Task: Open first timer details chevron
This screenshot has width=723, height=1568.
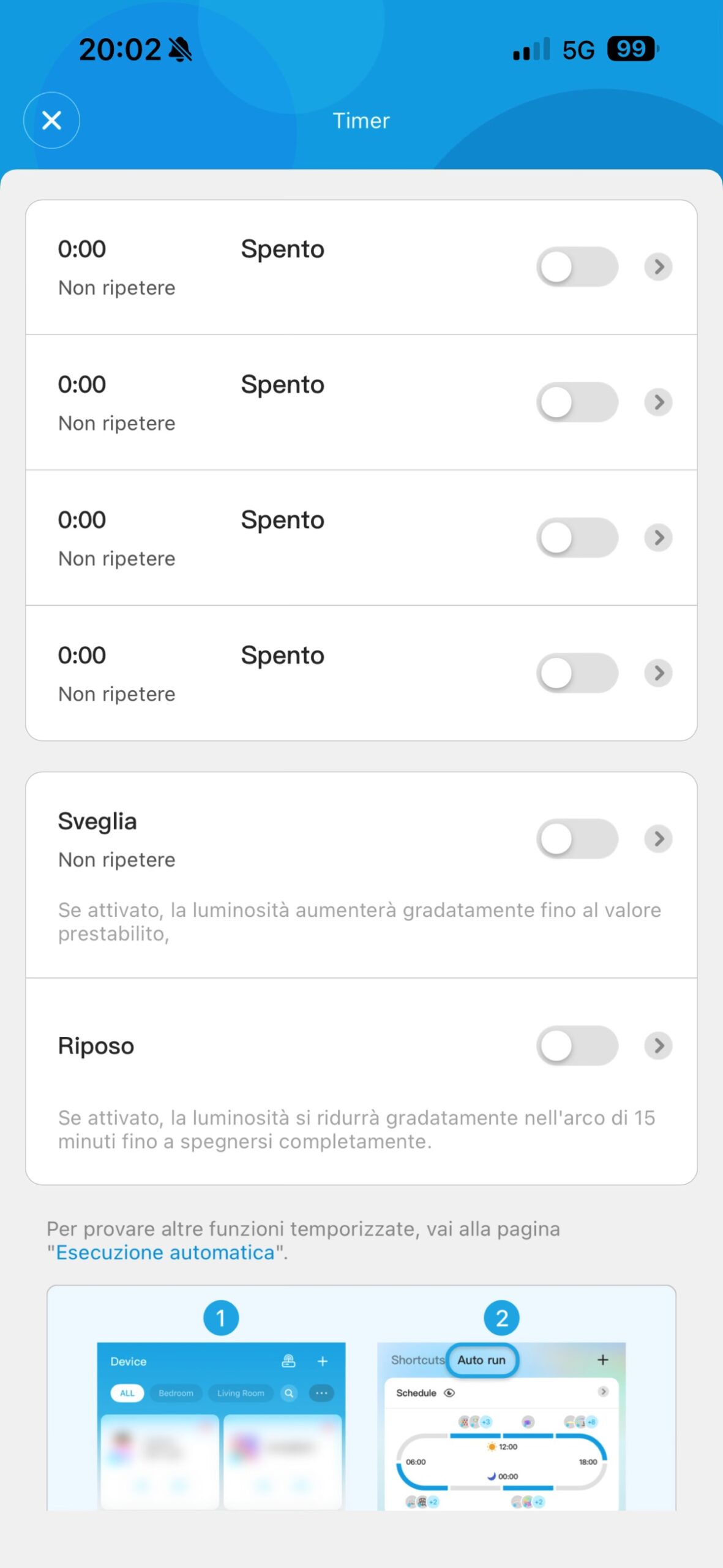Action: pos(658,267)
